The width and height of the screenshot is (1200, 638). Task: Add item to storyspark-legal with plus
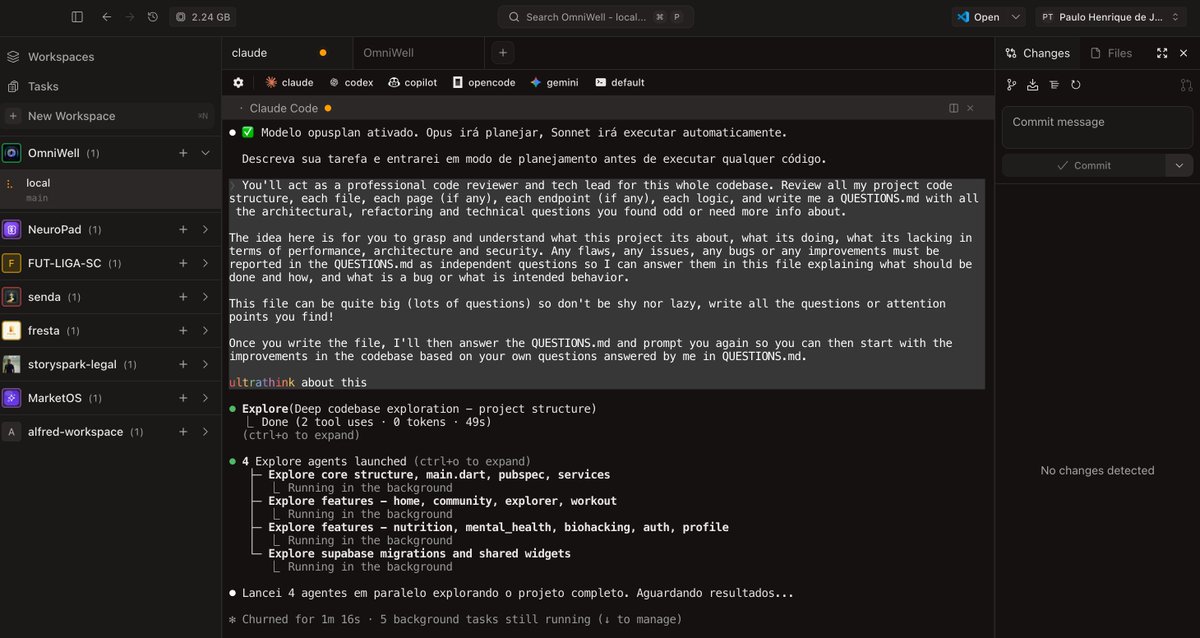click(x=183, y=364)
